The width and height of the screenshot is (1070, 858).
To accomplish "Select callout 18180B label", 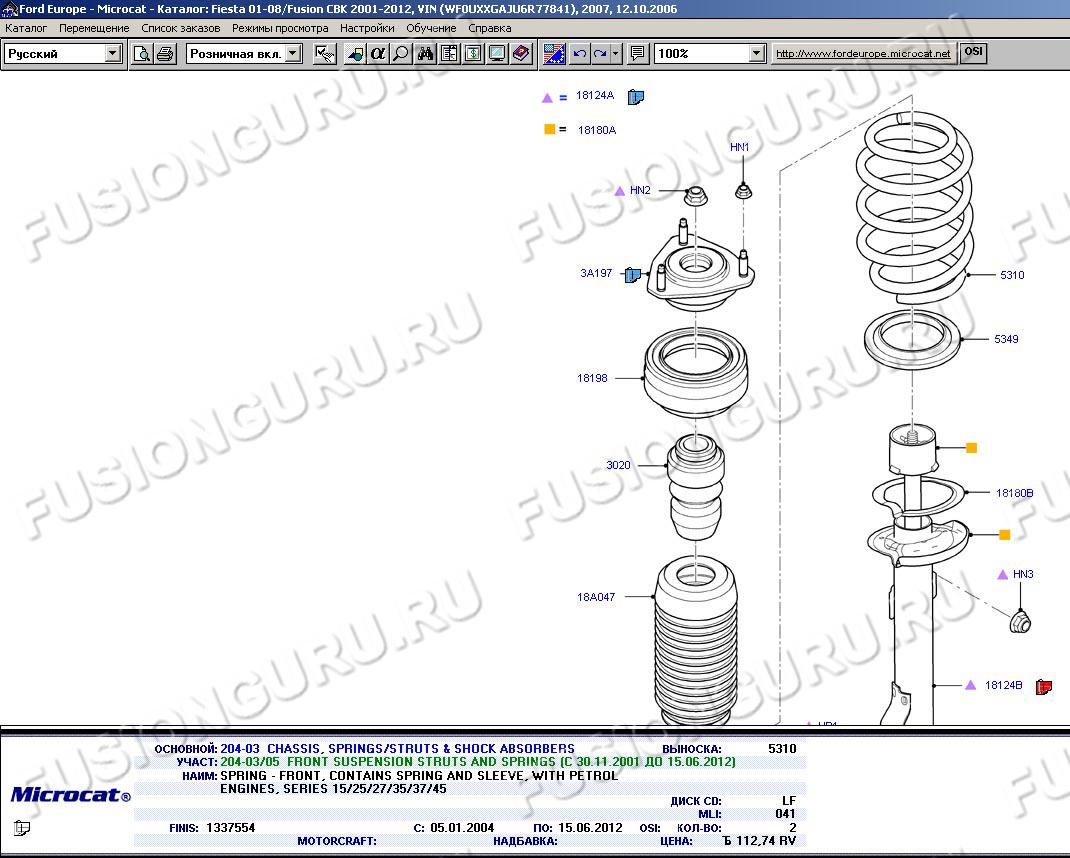I will [x=1014, y=493].
